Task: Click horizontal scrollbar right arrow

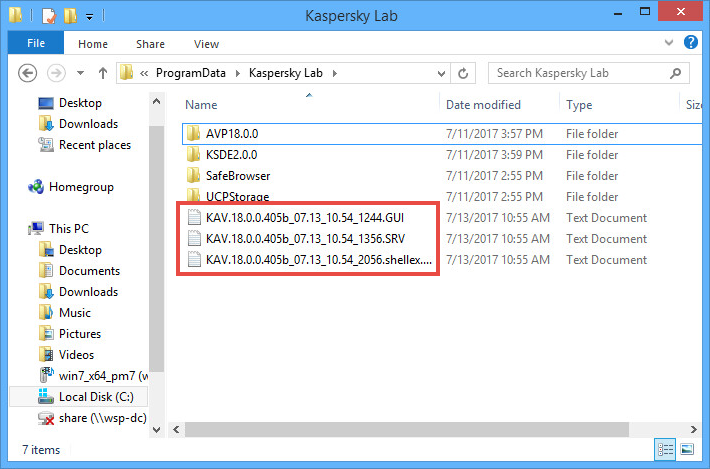Action: click(694, 430)
